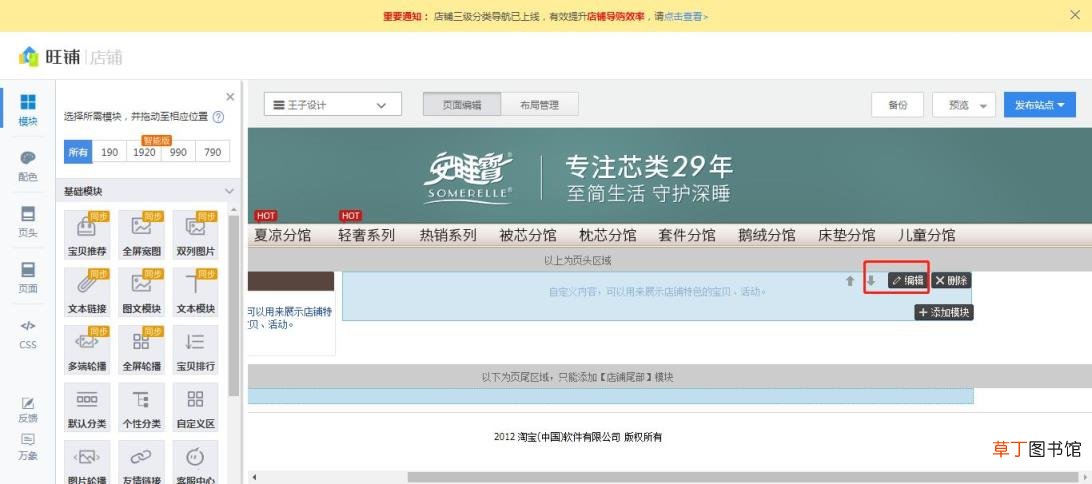Screen dimensions: 1092x484
Task: Filter modules by 790 width
Action: 212,152
